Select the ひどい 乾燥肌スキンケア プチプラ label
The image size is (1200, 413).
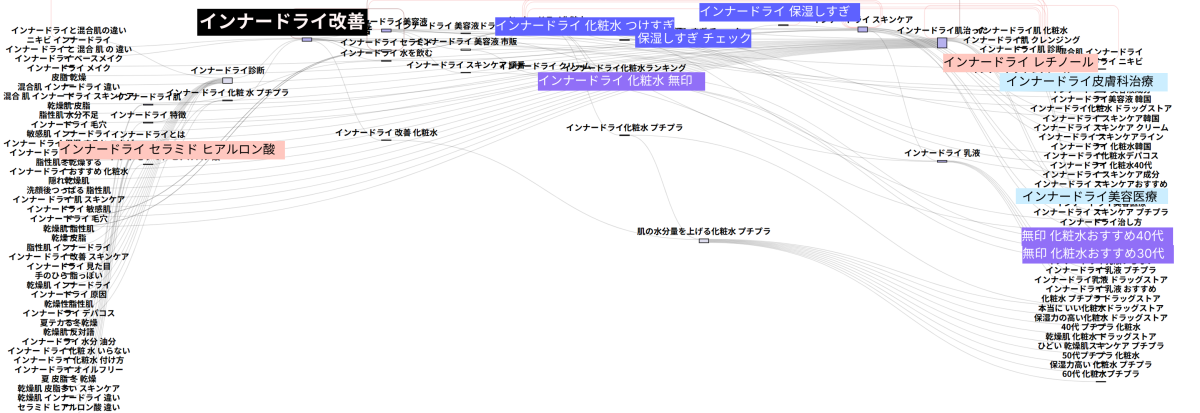coord(1100,346)
